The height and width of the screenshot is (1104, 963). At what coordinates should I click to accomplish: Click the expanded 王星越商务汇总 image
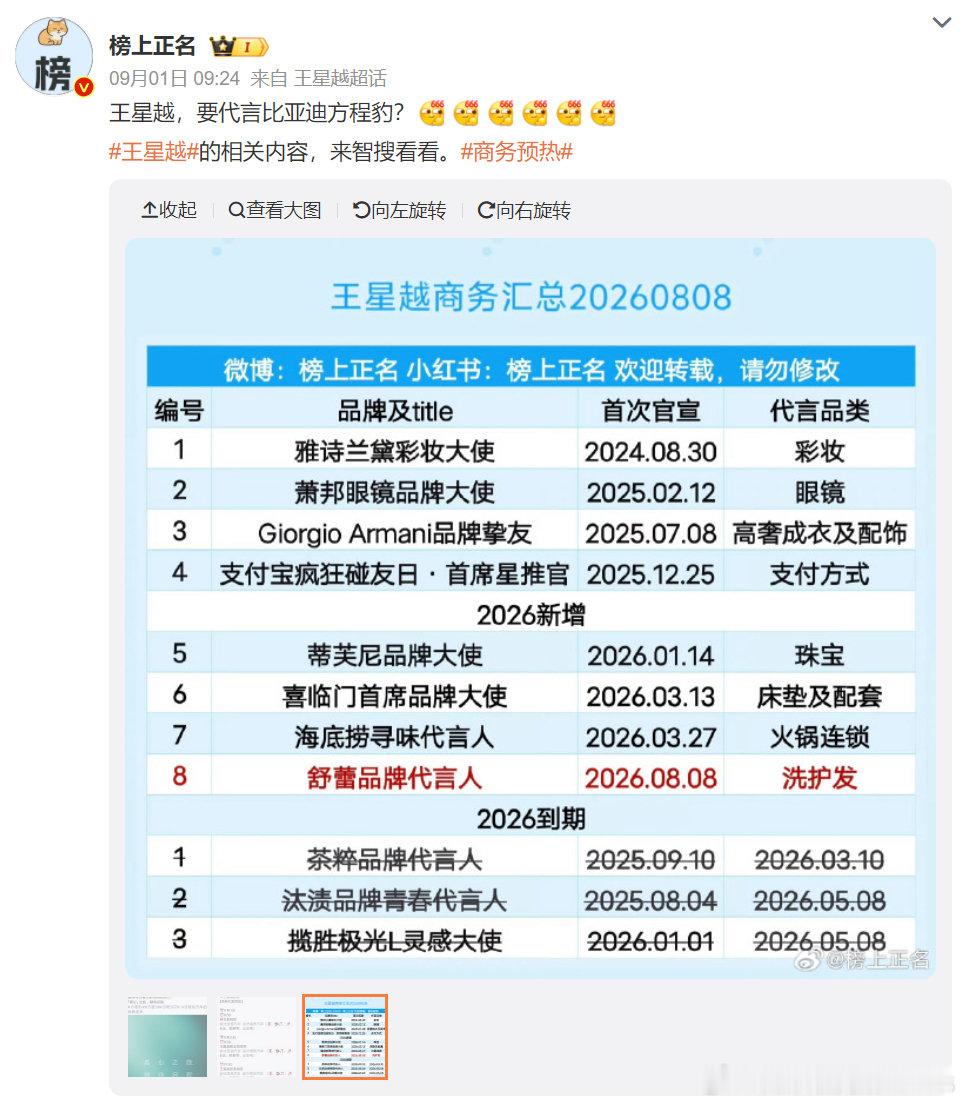click(x=530, y=608)
